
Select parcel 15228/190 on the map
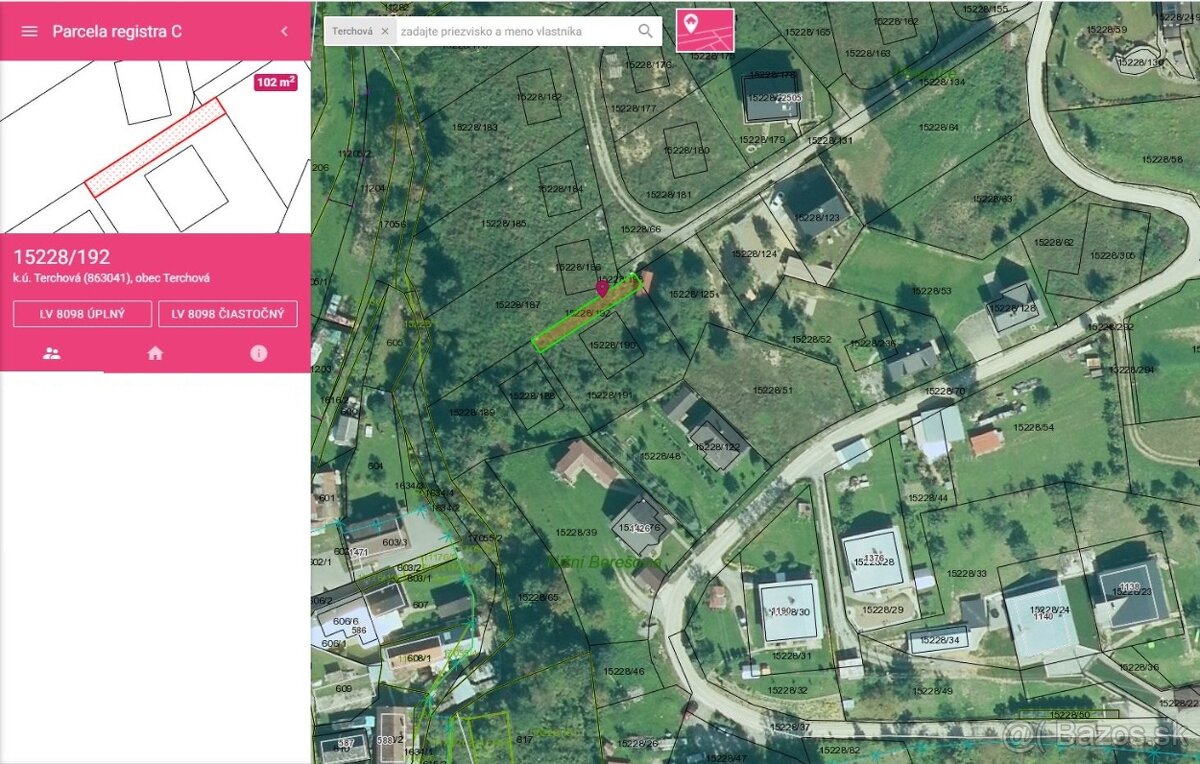pos(613,345)
